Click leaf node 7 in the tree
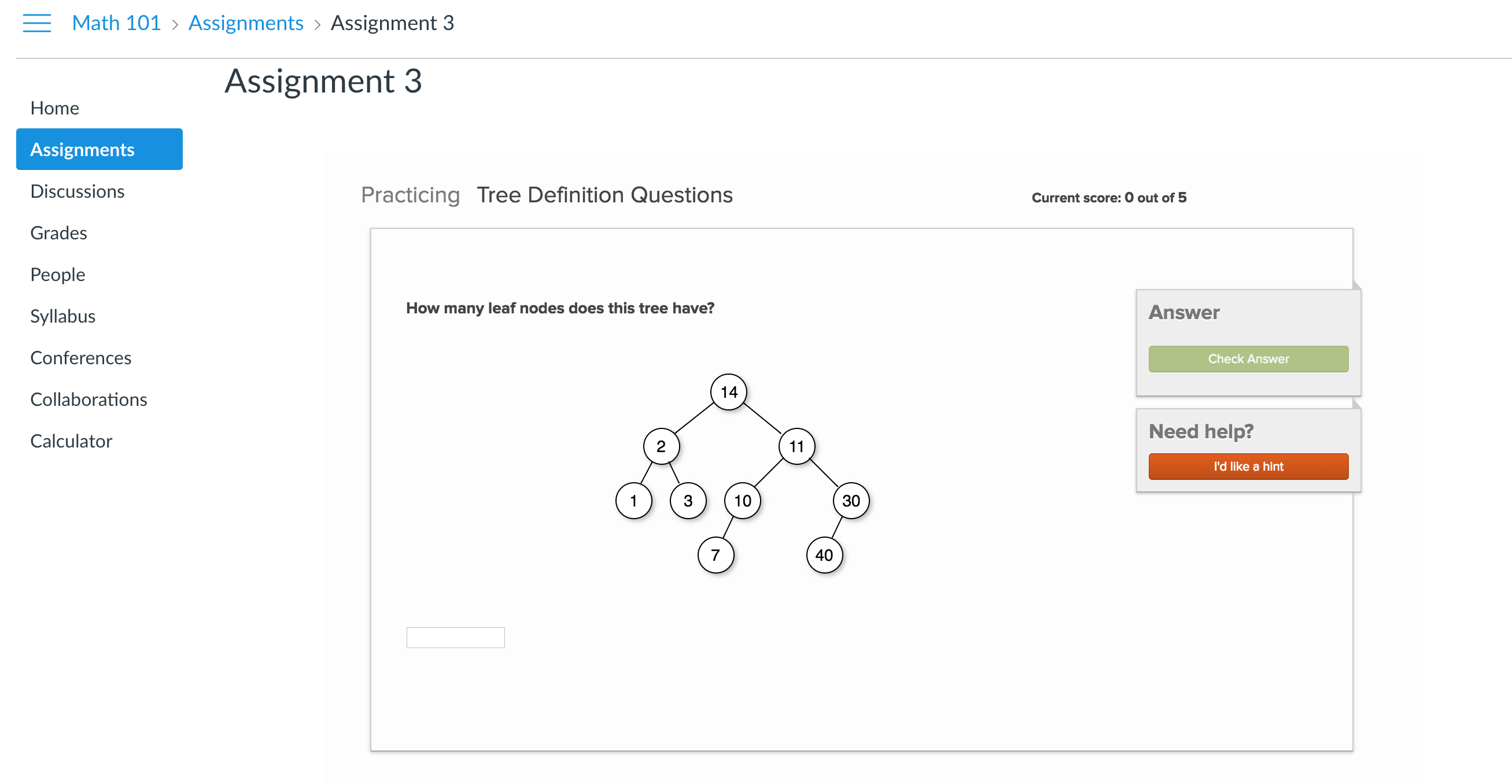Image resolution: width=1512 pixels, height=784 pixels. pyautogui.click(x=716, y=555)
